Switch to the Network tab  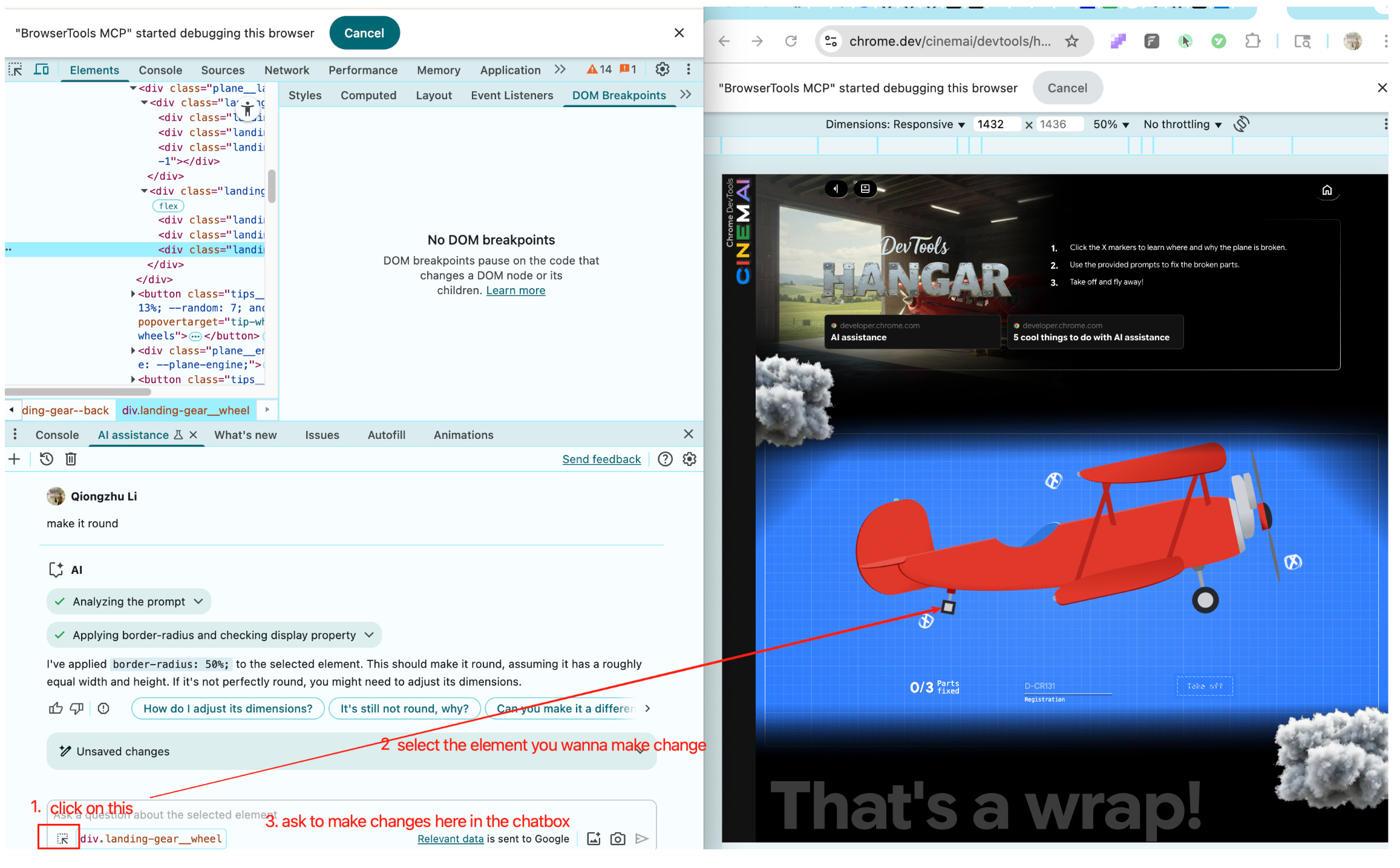[286, 70]
